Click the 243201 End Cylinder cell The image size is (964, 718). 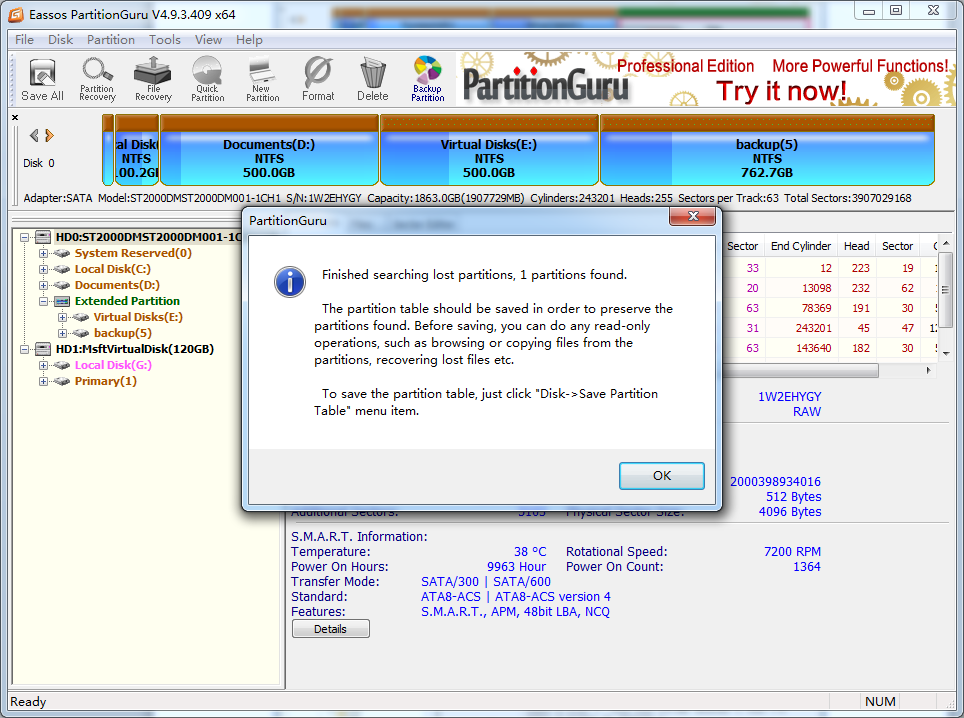800,328
